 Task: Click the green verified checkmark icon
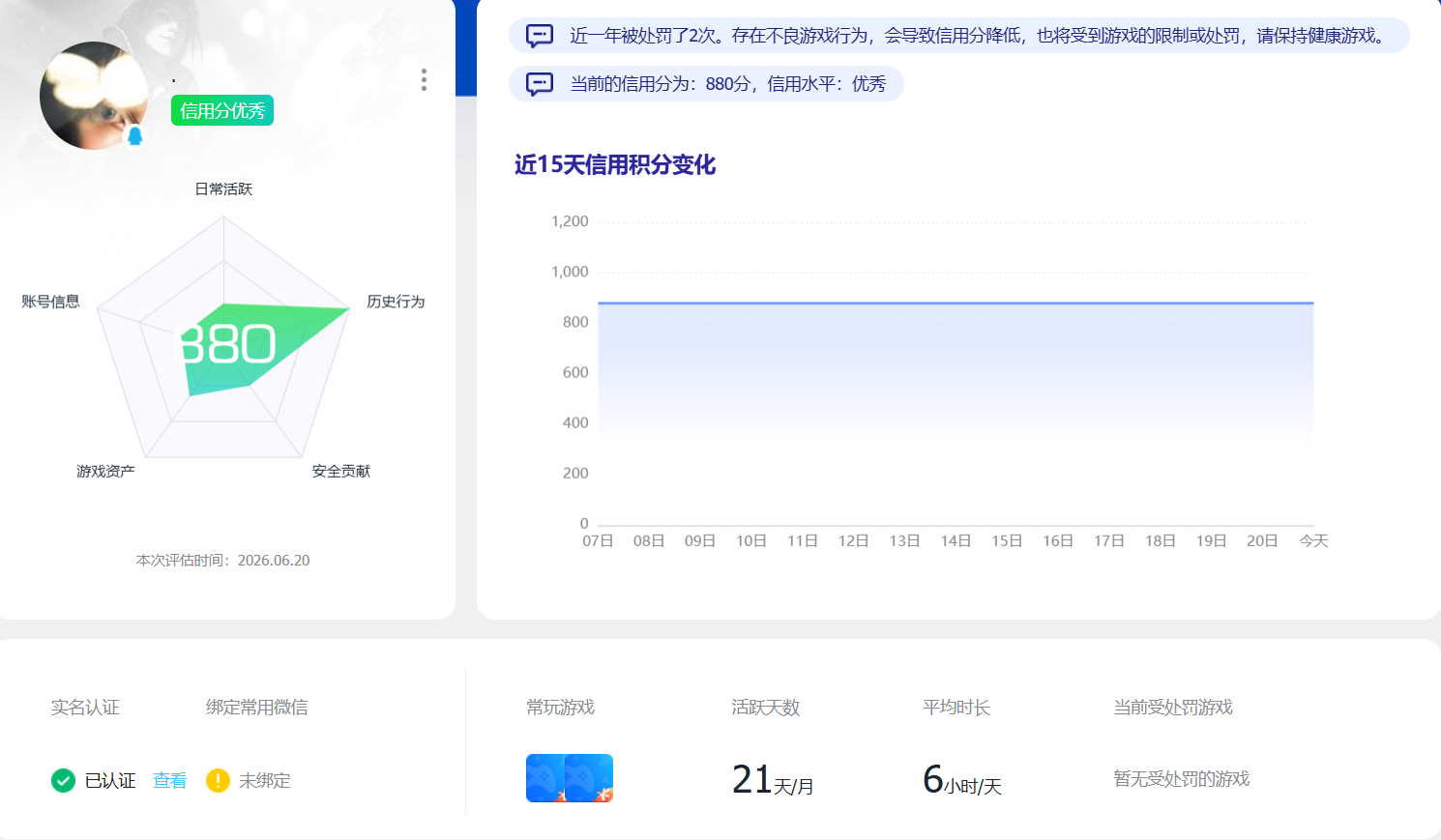[x=63, y=780]
